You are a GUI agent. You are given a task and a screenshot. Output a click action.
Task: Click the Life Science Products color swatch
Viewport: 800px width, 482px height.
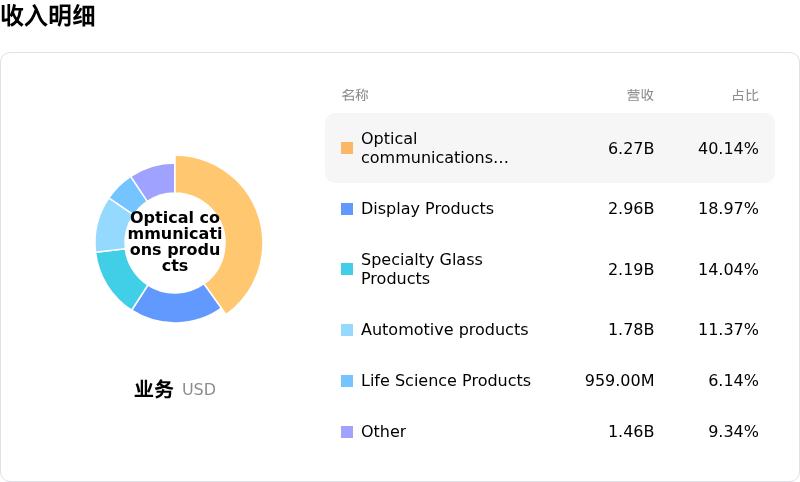tap(347, 381)
